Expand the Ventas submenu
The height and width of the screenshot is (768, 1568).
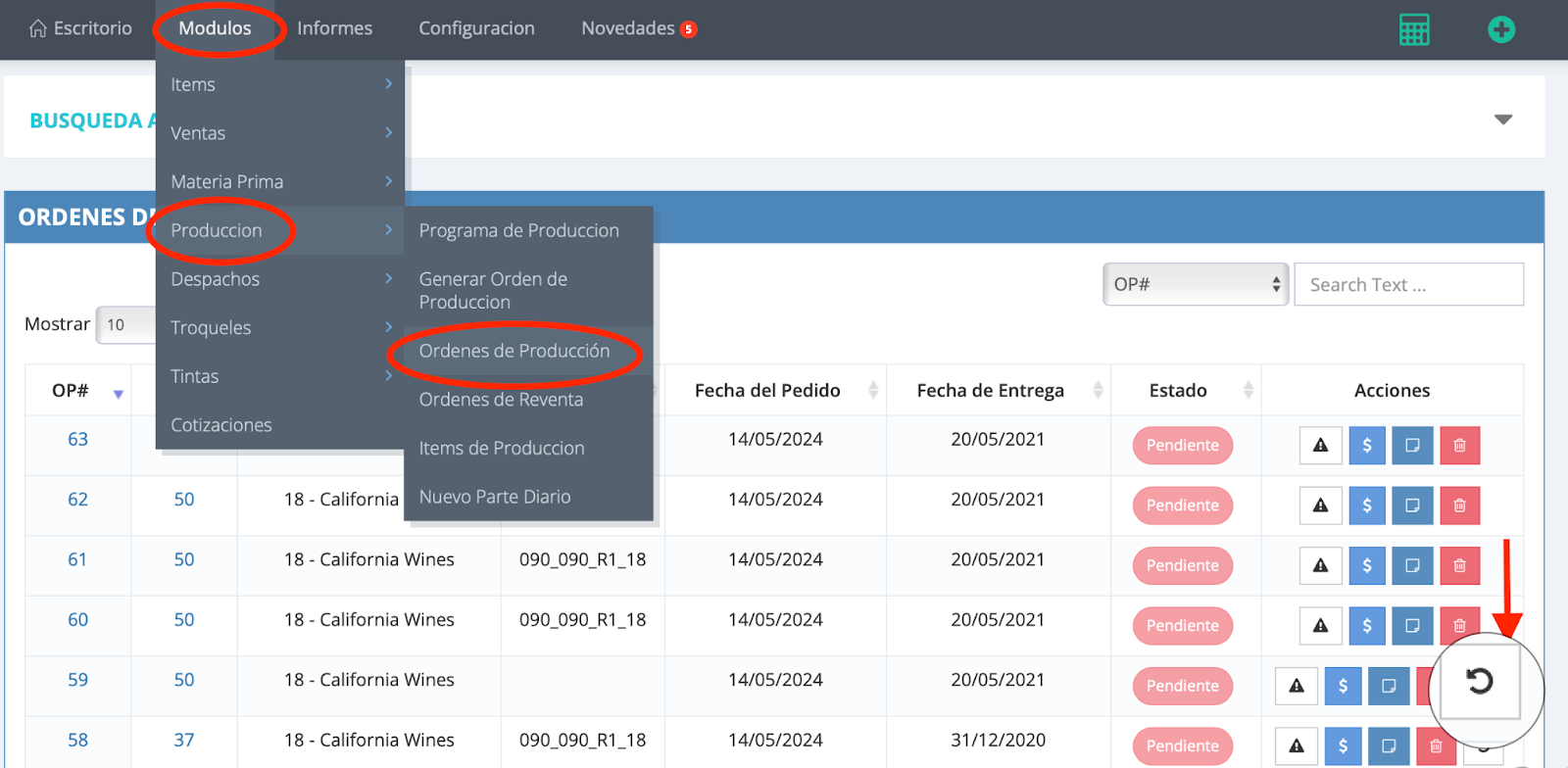[279, 133]
